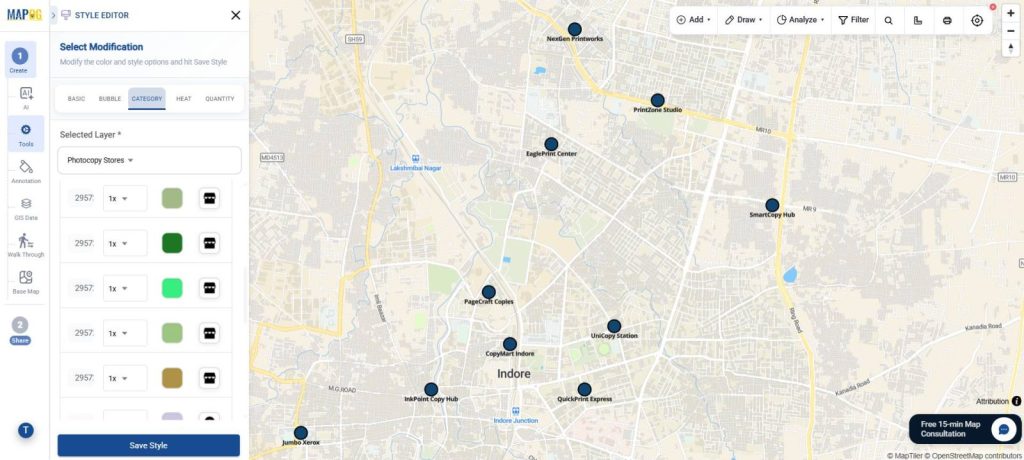Select the CopyMart Indore marker
This screenshot has height=460, width=1024.
[x=510, y=344]
